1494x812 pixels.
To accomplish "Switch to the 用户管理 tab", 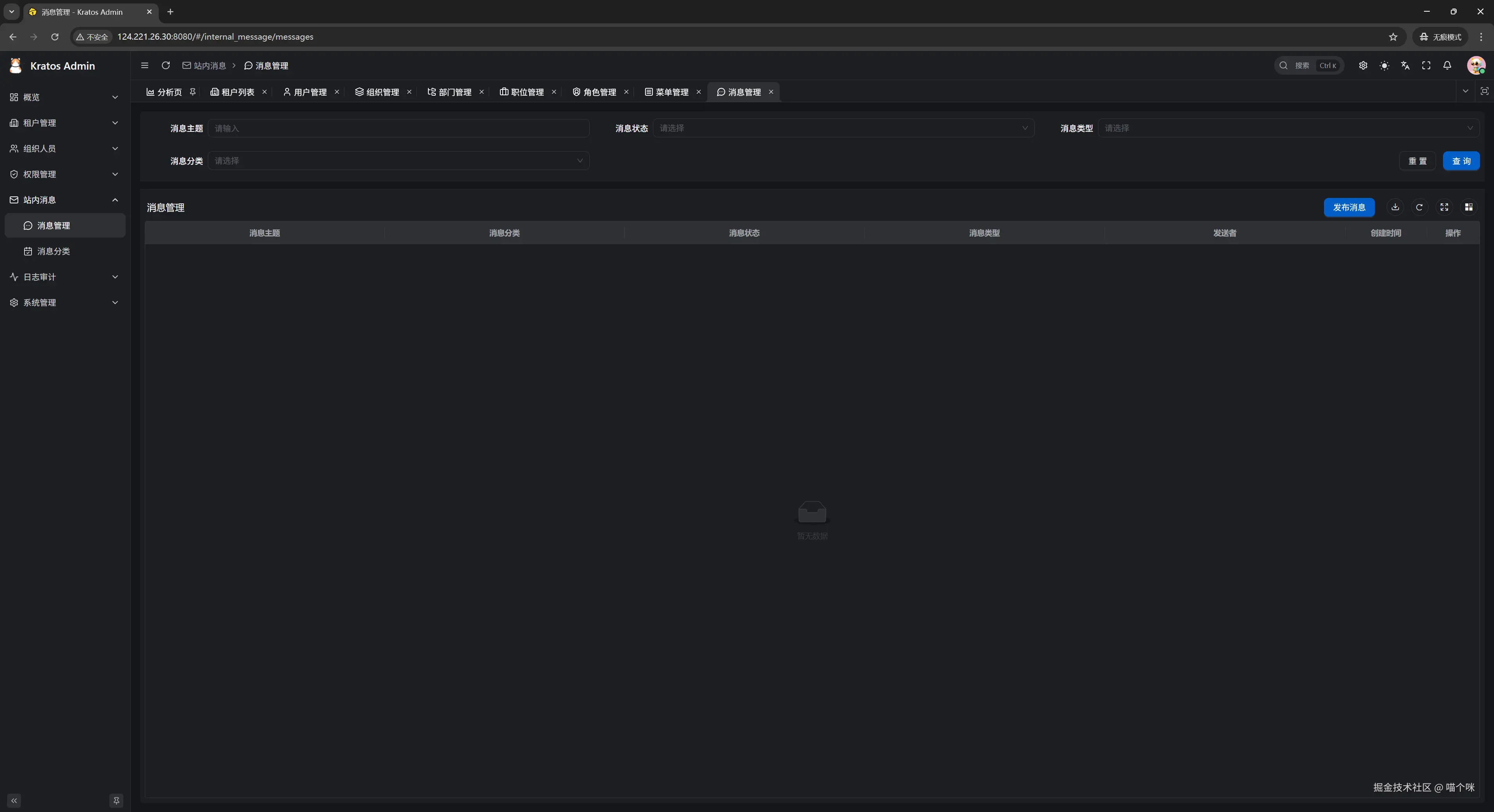I will pos(305,92).
